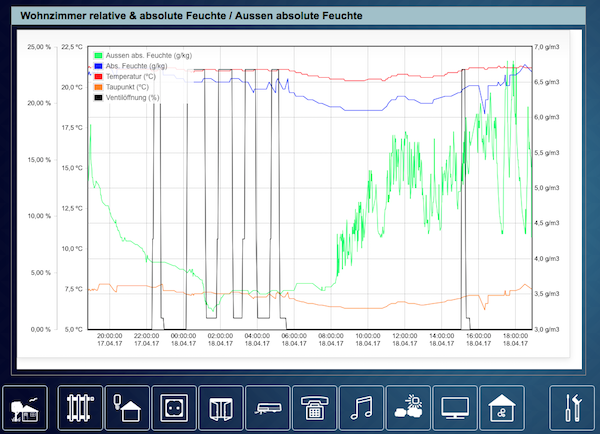Click the 02:00:00 18.04.17 time label

tap(220, 339)
